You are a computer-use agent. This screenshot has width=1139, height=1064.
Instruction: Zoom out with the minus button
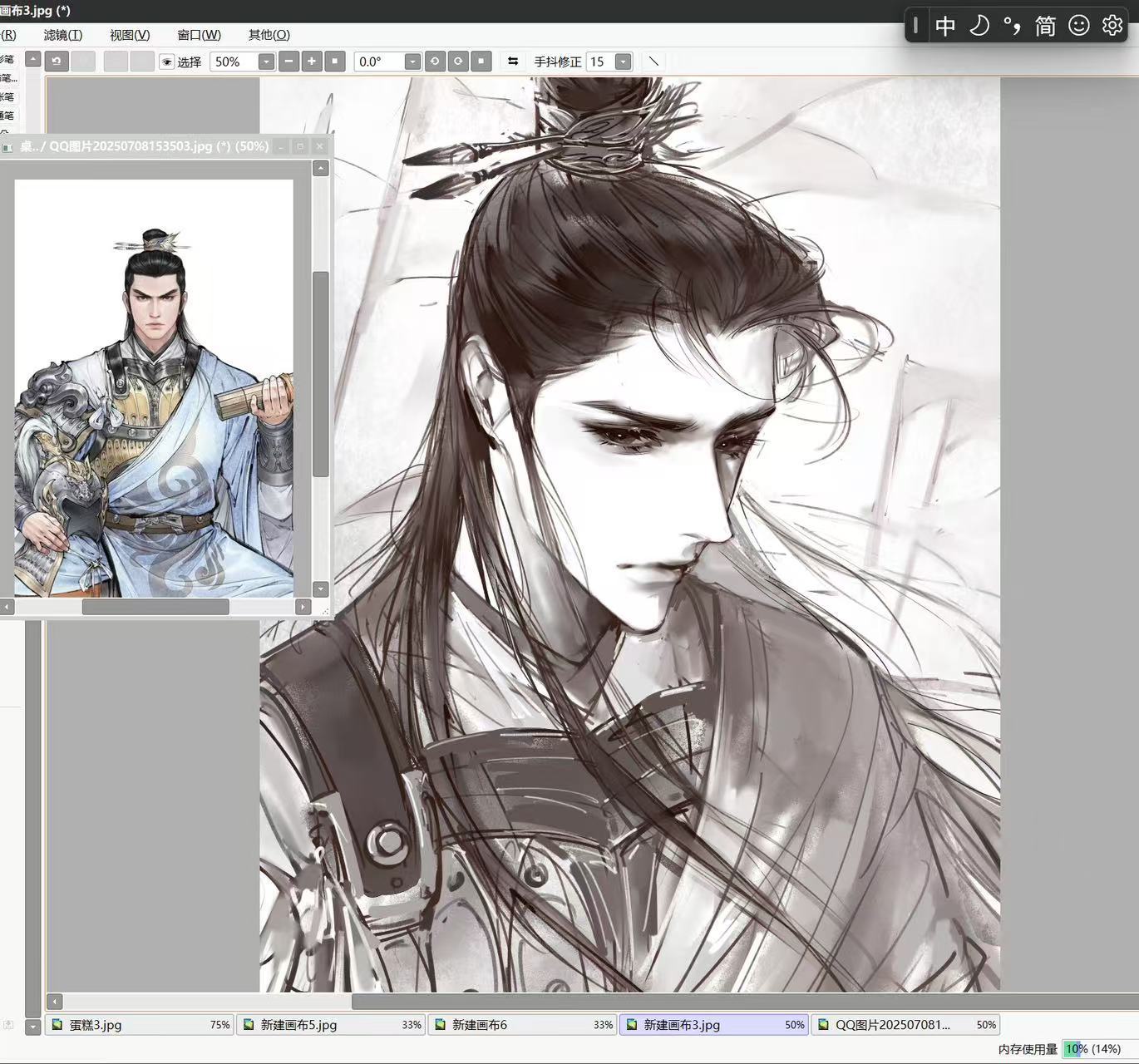tap(288, 62)
